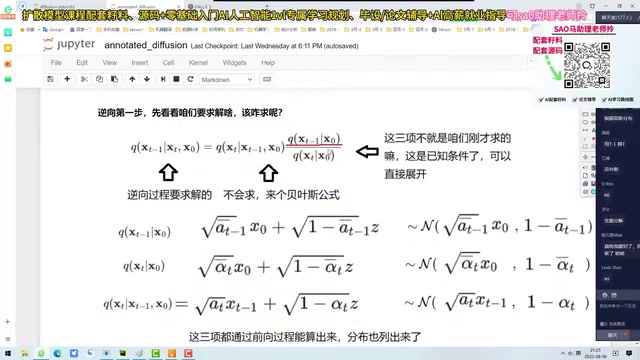The image size is (640, 360).
Task: Run the current cell with the run icon
Action: click(x=162, y=79)
